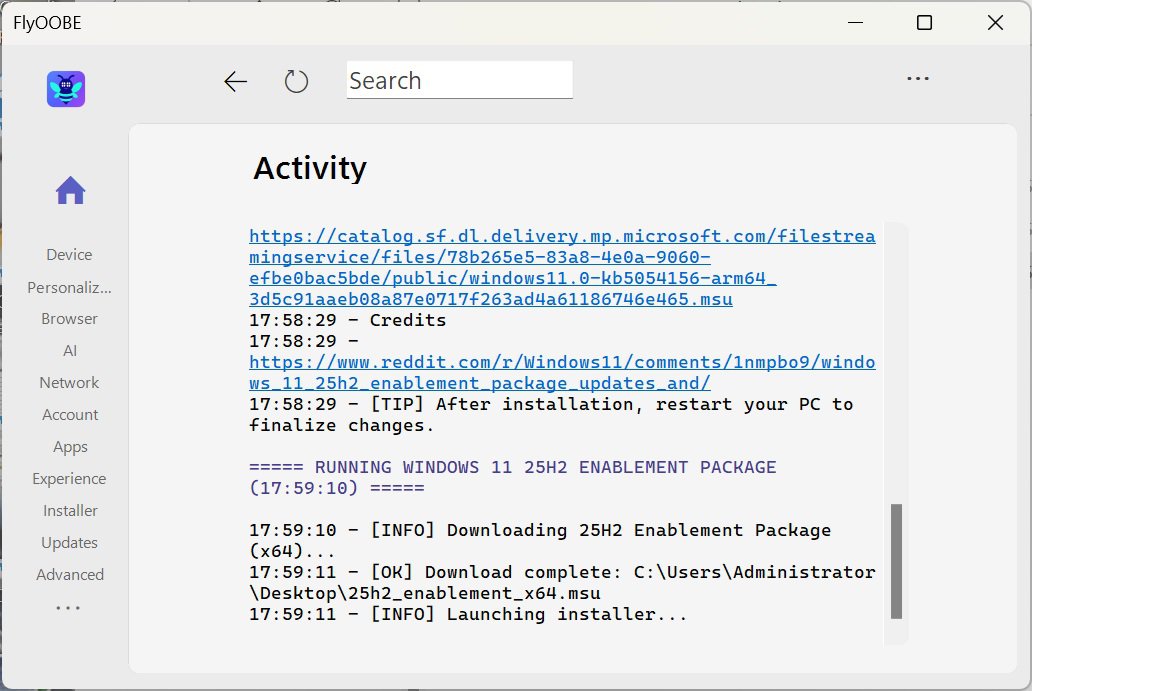This screenshot has height=691, width=1152.
Task: Click the back arrow button
Action: (235, 82)
